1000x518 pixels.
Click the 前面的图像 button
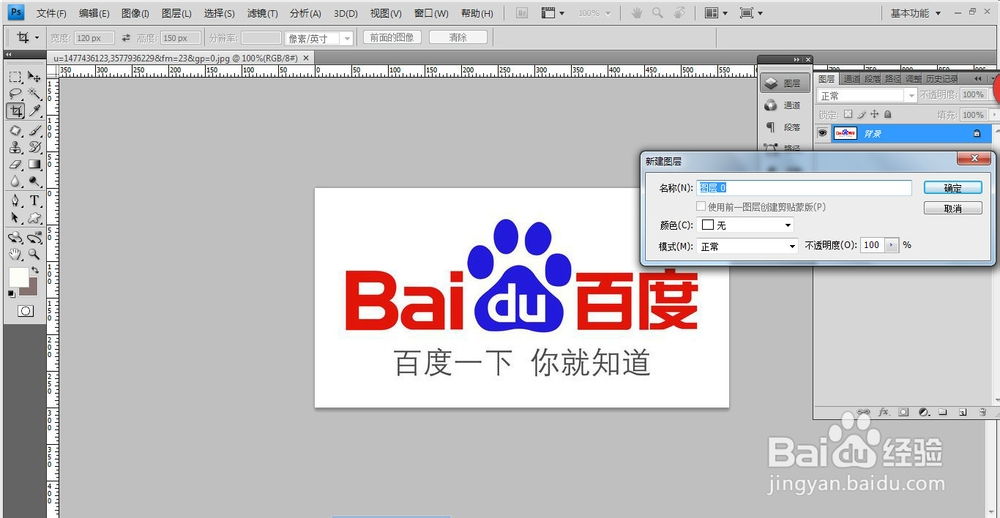click(x=392, y=38)
